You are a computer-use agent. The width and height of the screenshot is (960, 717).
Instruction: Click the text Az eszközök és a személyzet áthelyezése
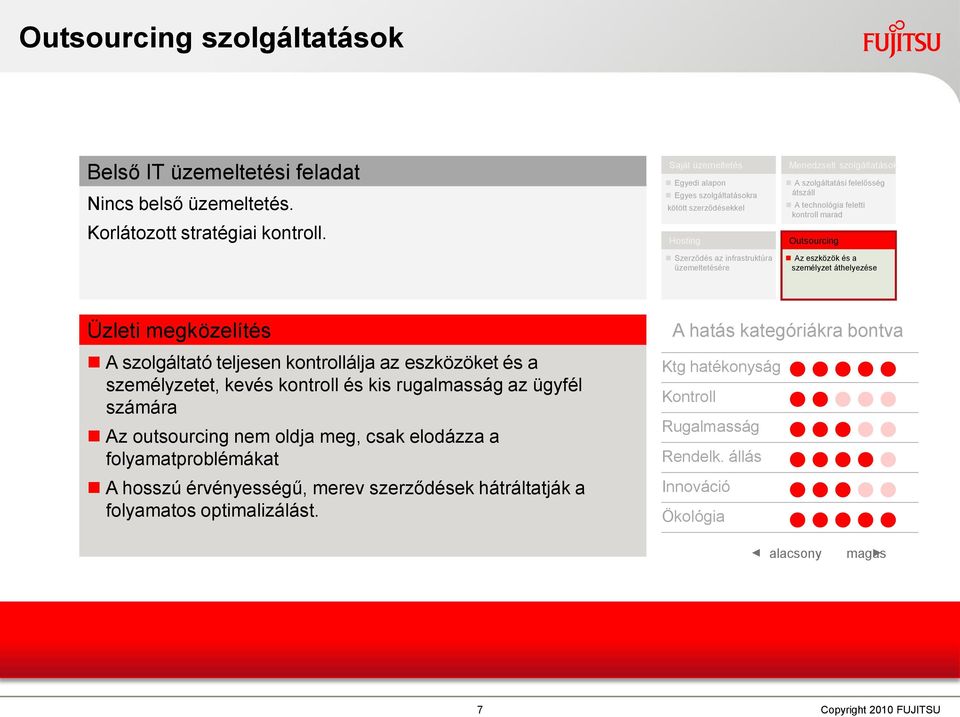click(x=832, y=263)
